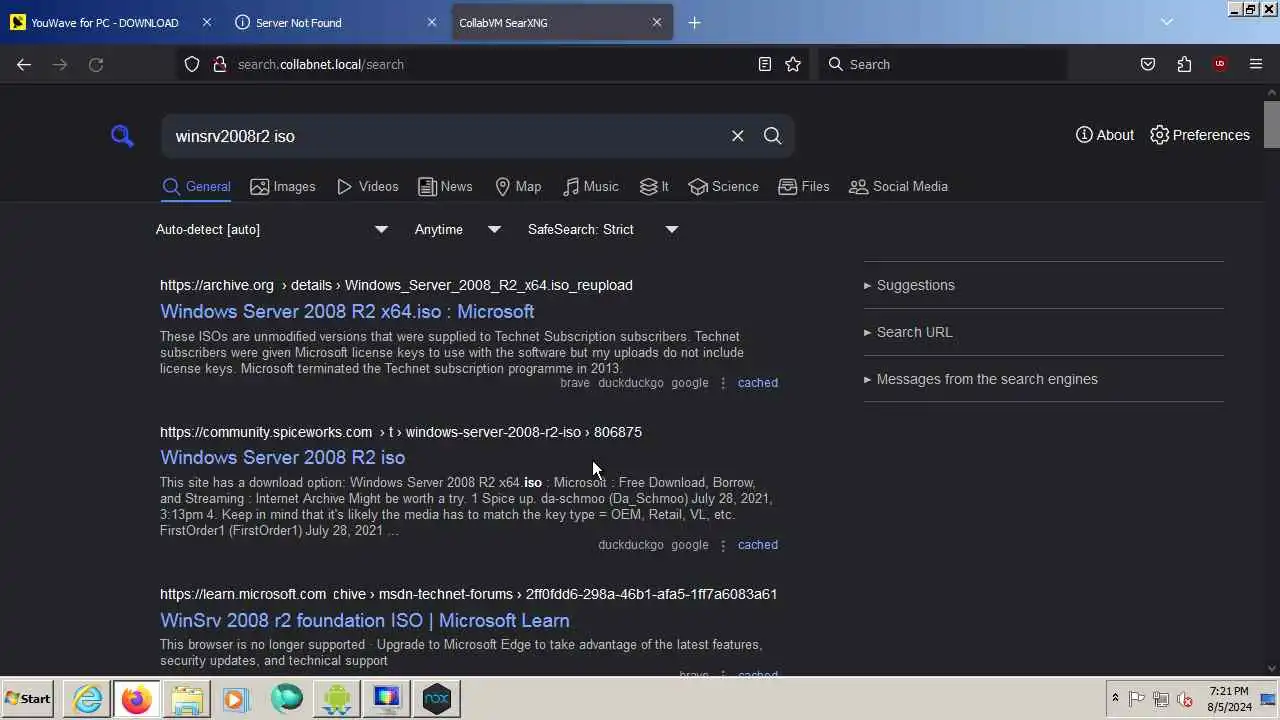Image resolution: width=1280 pixels, height=720 pixels.
Task: Close the Server Not Found tab
Action: pos(432,22)
